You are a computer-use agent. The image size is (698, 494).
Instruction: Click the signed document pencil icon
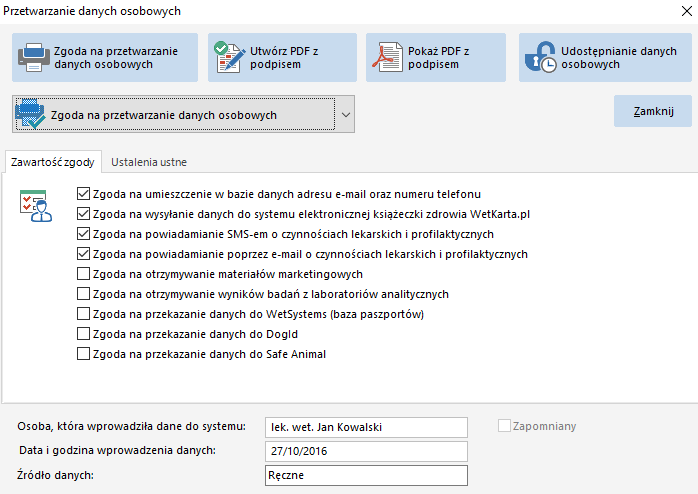coord(229,57)
